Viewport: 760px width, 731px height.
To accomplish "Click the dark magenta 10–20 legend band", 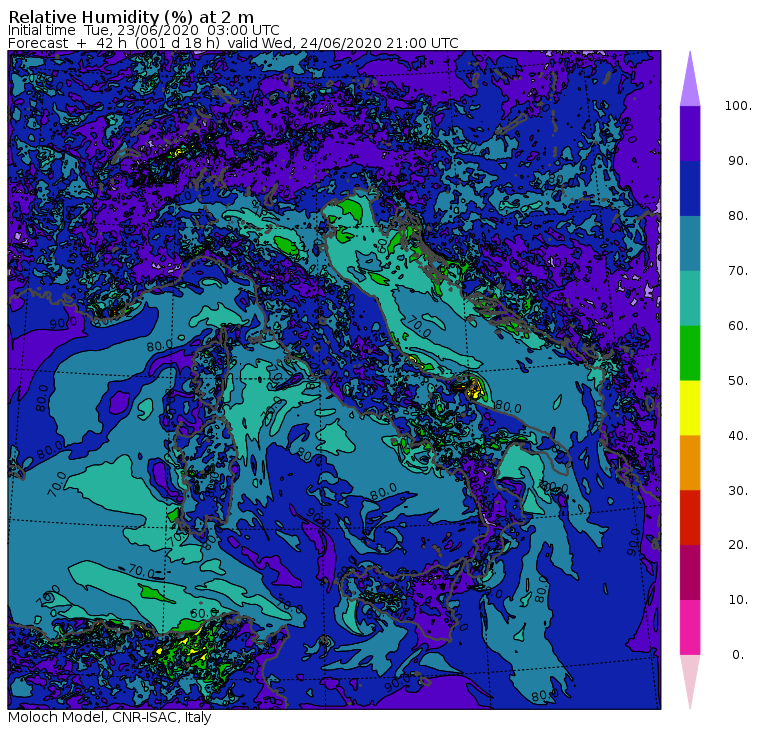I will (x=690, y=572).
